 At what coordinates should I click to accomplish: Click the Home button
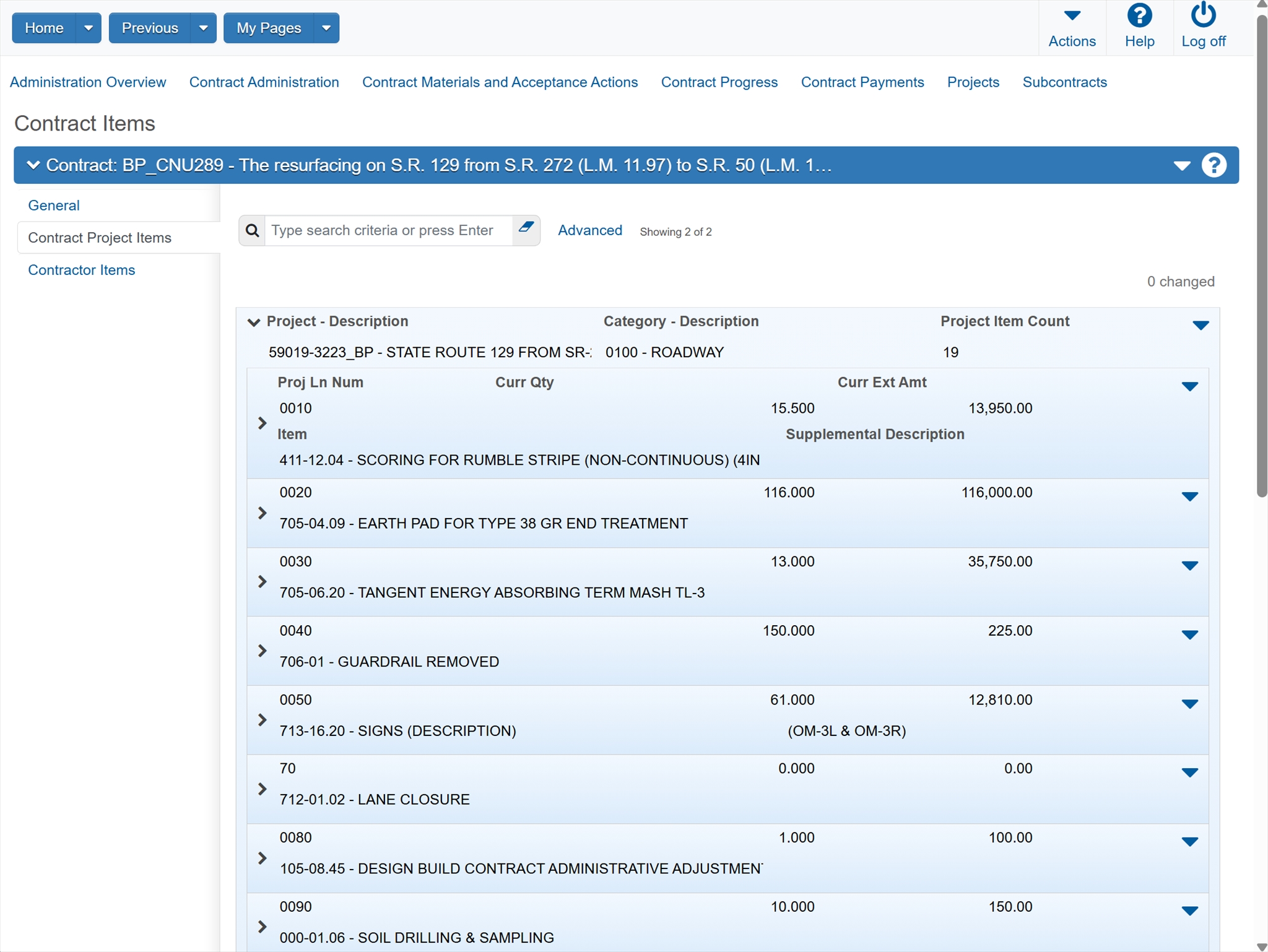coord(44,28)
